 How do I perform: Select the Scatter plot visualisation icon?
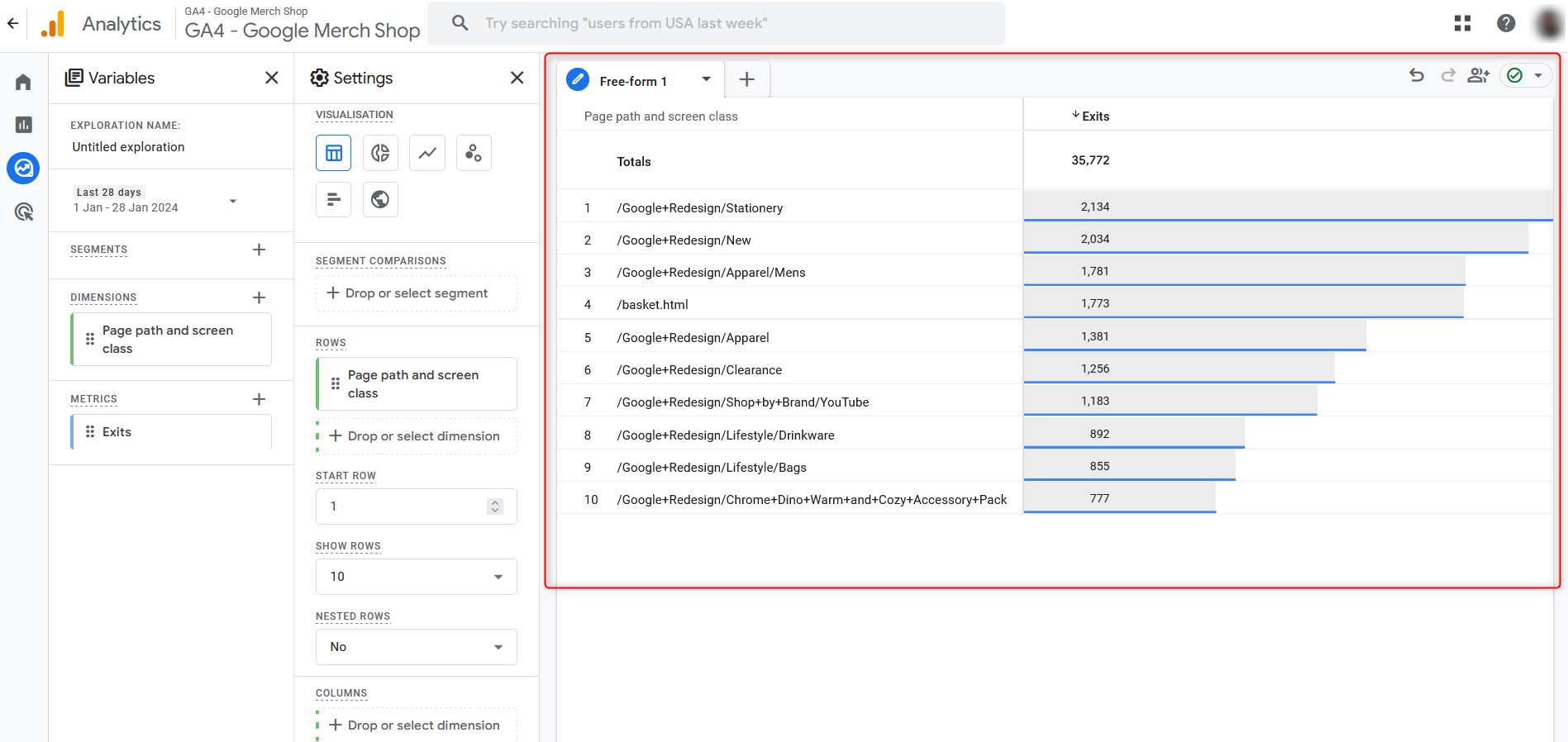tap(474, 153)
